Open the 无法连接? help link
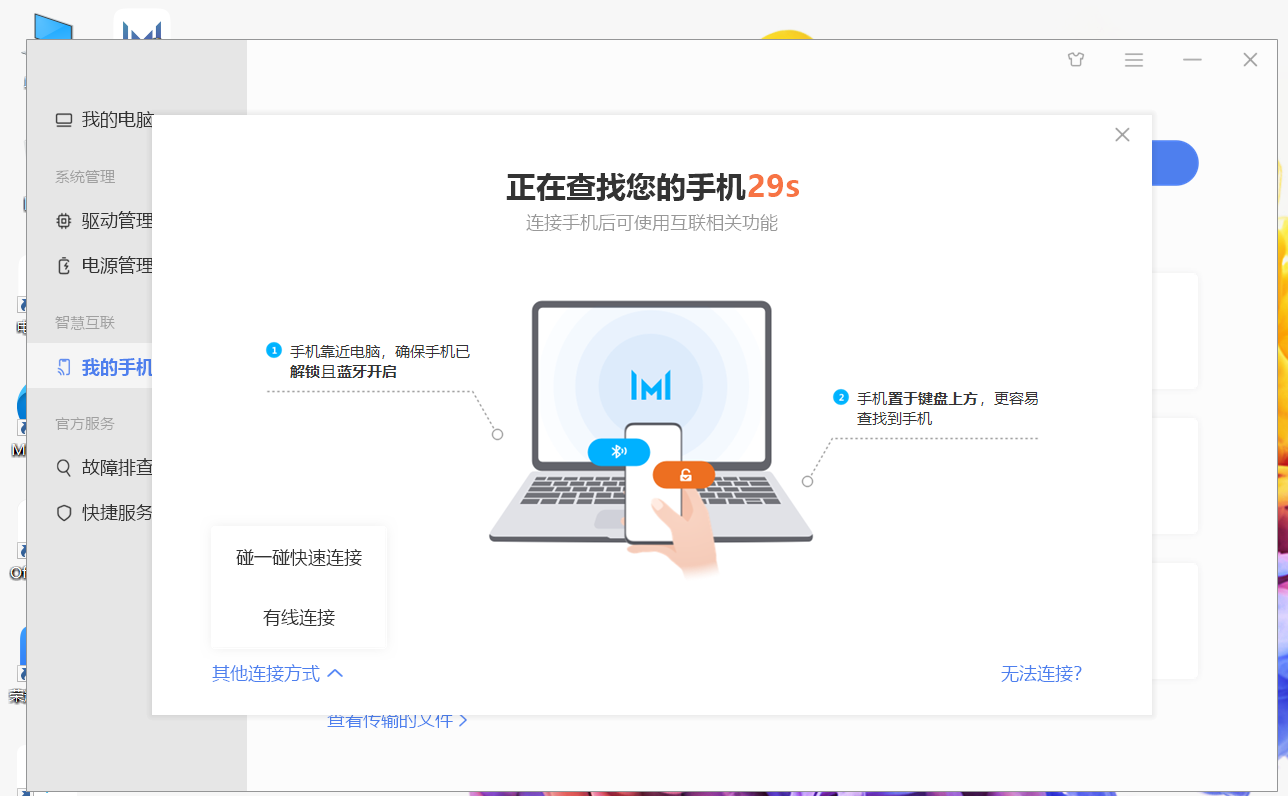 (1041, 674)
